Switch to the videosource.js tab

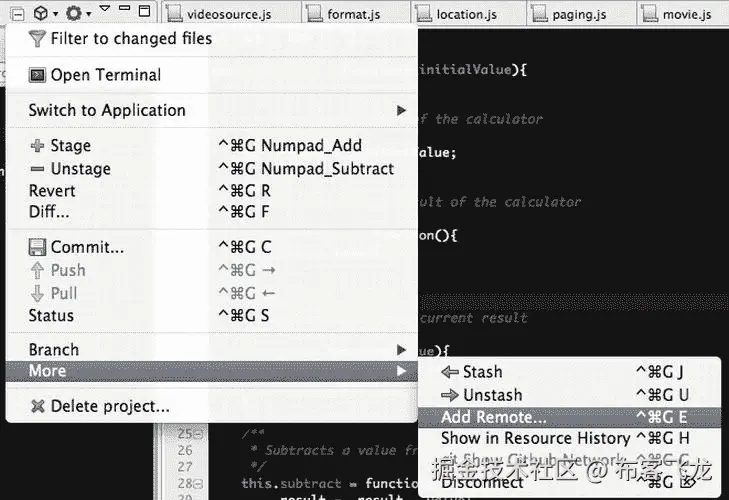pyautogui.click(x=232, y=14)
